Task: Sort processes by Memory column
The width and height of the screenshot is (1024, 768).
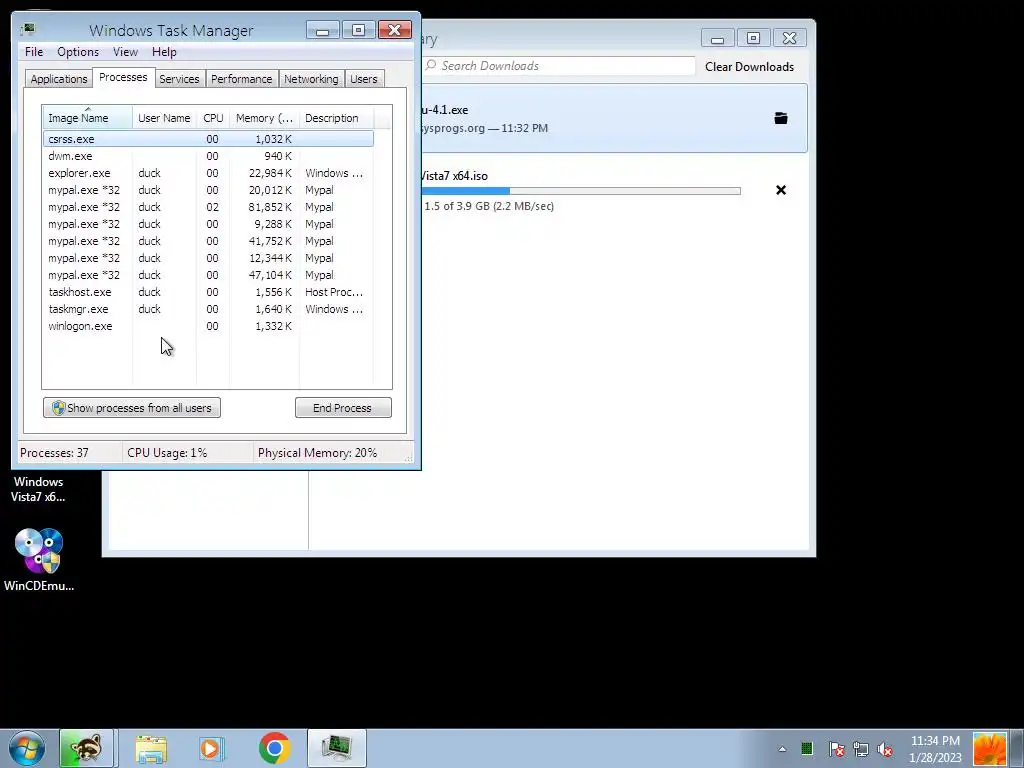Action: 264,118
